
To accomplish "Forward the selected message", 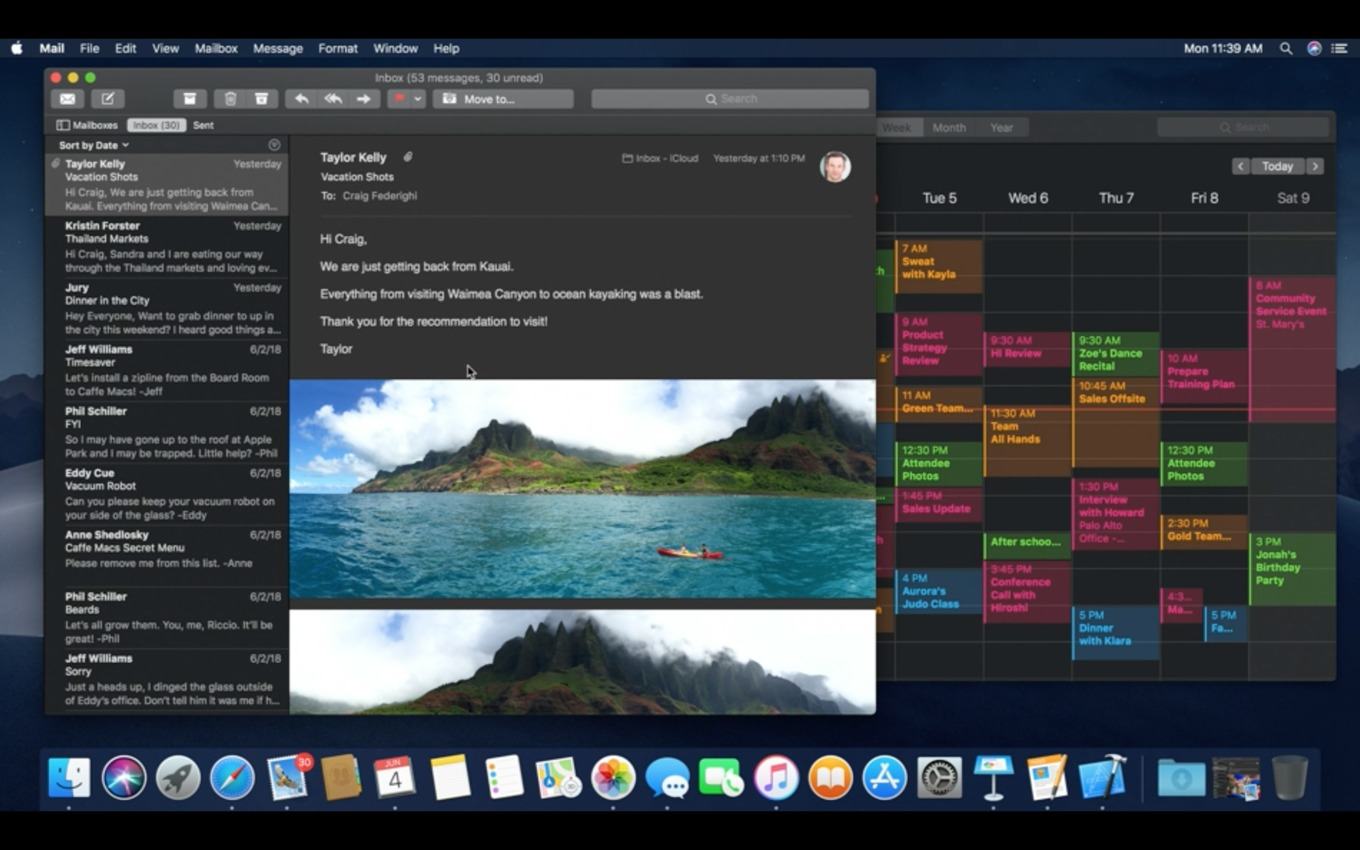I will click(x=364, y=99).
